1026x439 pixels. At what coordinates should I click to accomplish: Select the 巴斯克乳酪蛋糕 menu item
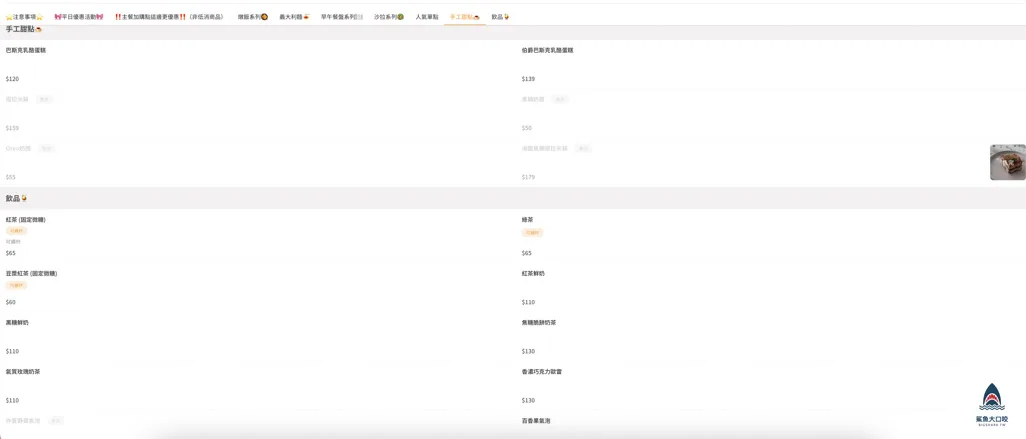point(26,50)
